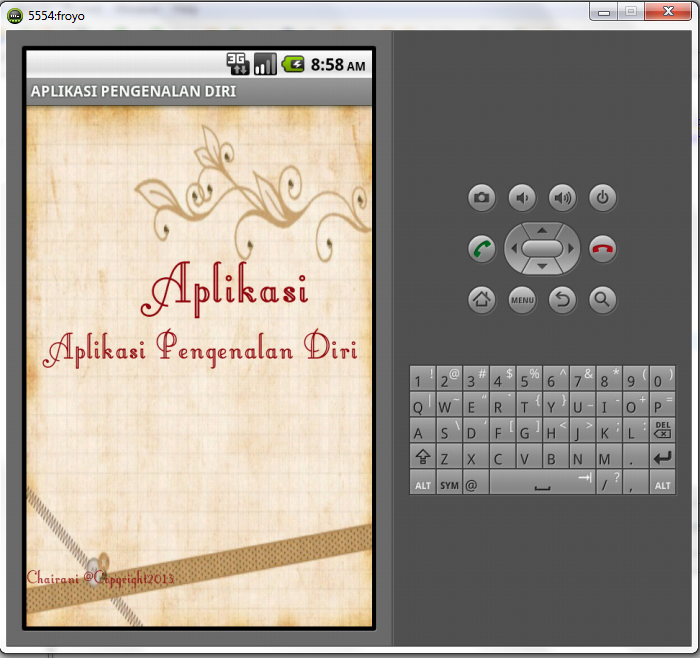Open the MENU hardware button
700x658 pixels.
(x=522, y=300)
